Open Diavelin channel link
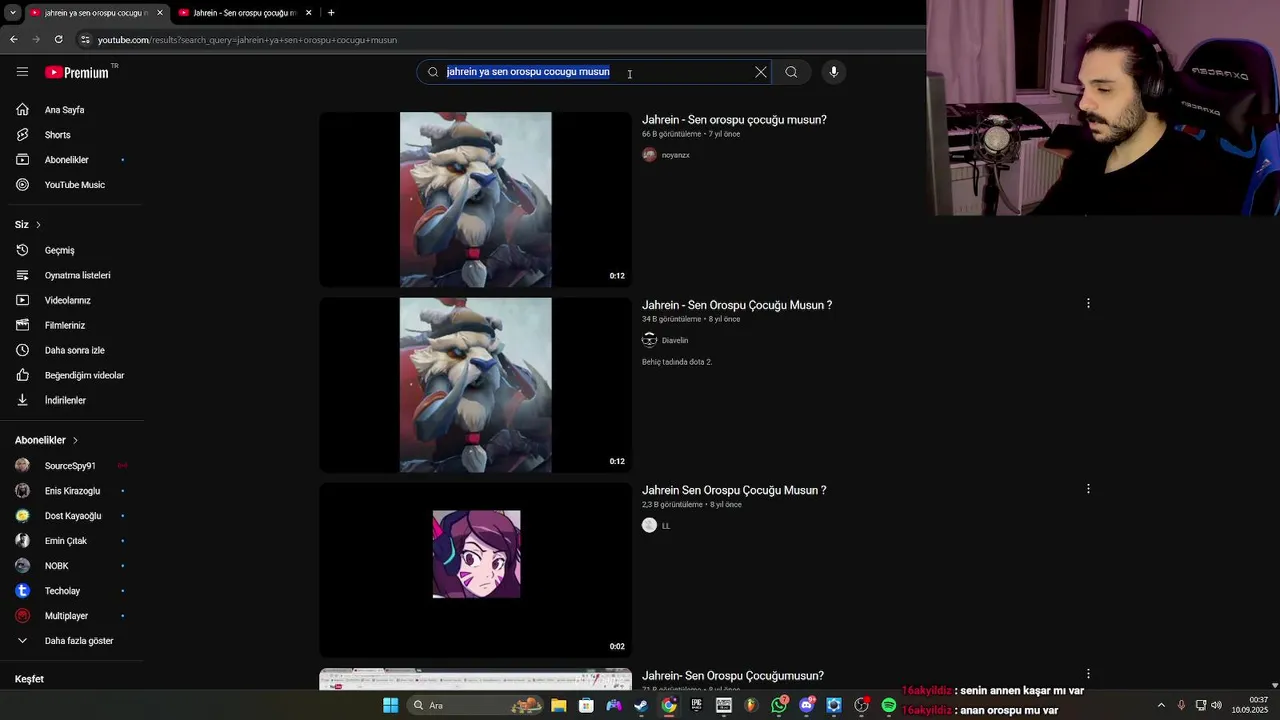Image resolution: width=1280 pixels, height=720 pixels. pos(675,340)
